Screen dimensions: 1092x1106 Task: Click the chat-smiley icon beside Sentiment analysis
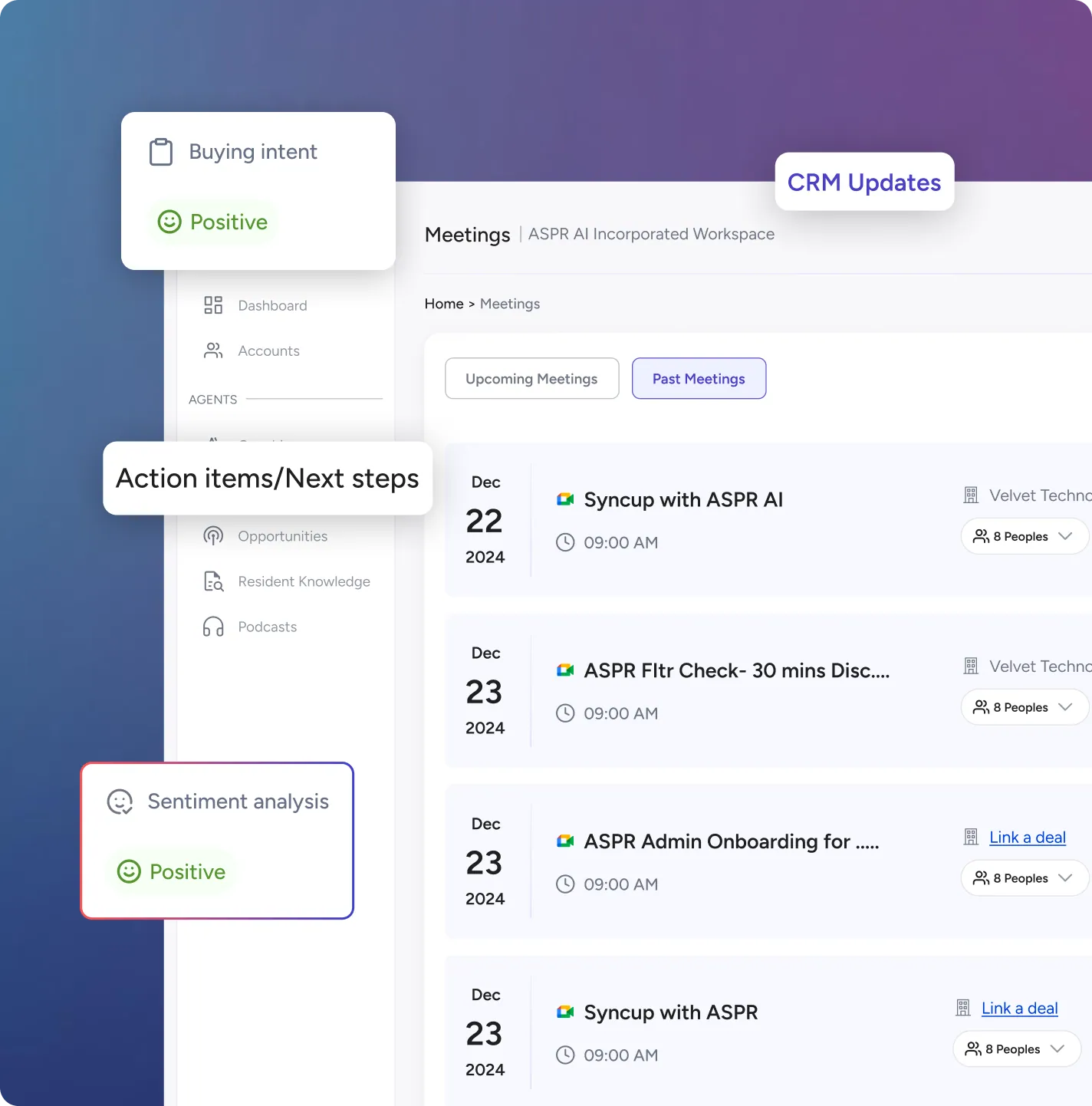120,802
